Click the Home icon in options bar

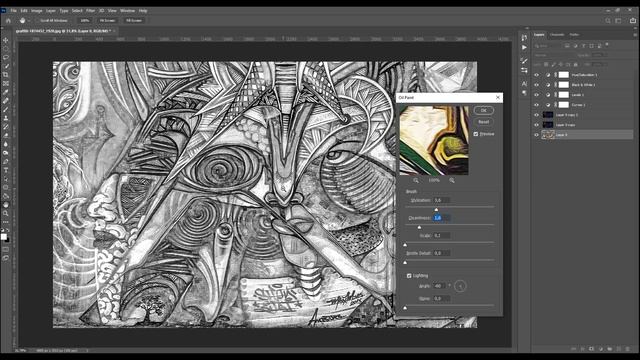8,20
